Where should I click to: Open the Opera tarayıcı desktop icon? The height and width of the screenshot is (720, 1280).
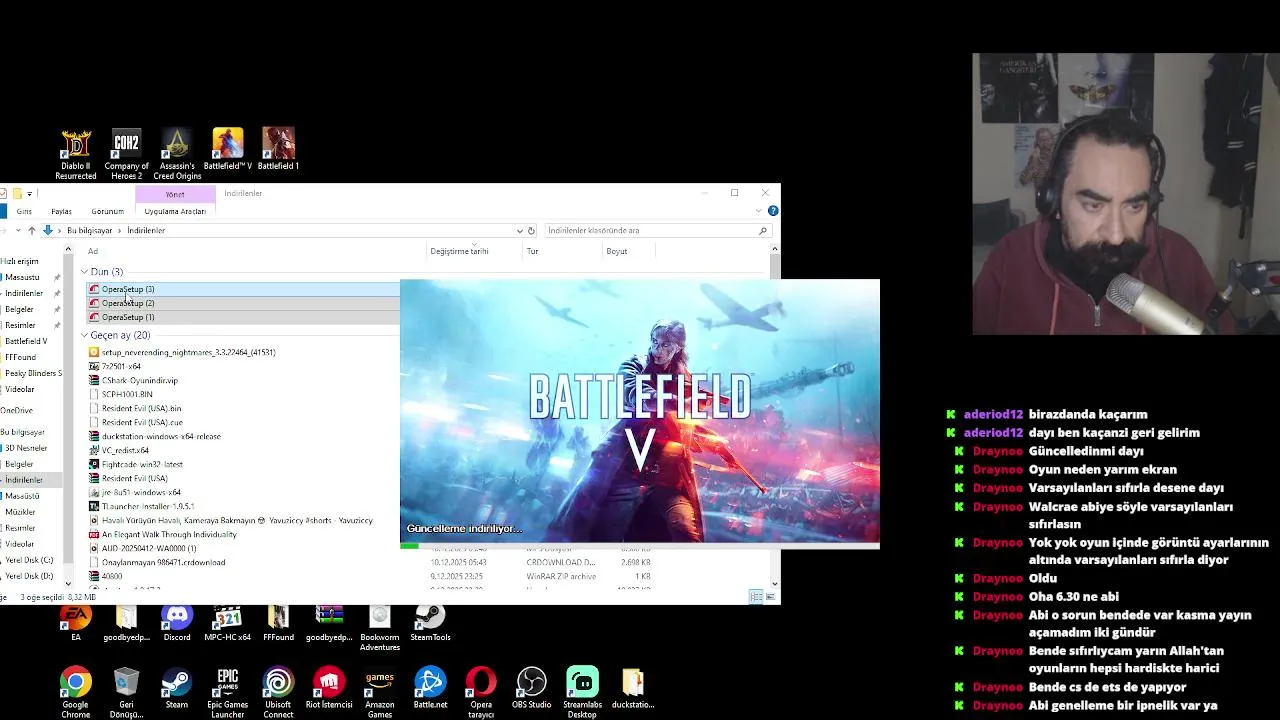(481, 693)
